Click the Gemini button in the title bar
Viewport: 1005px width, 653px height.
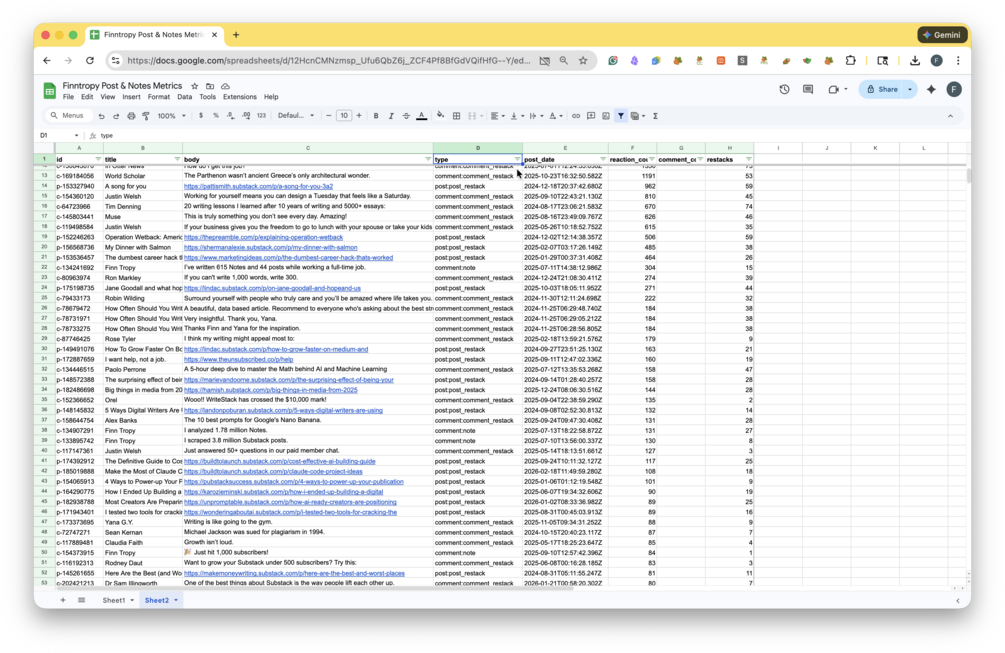942,35
